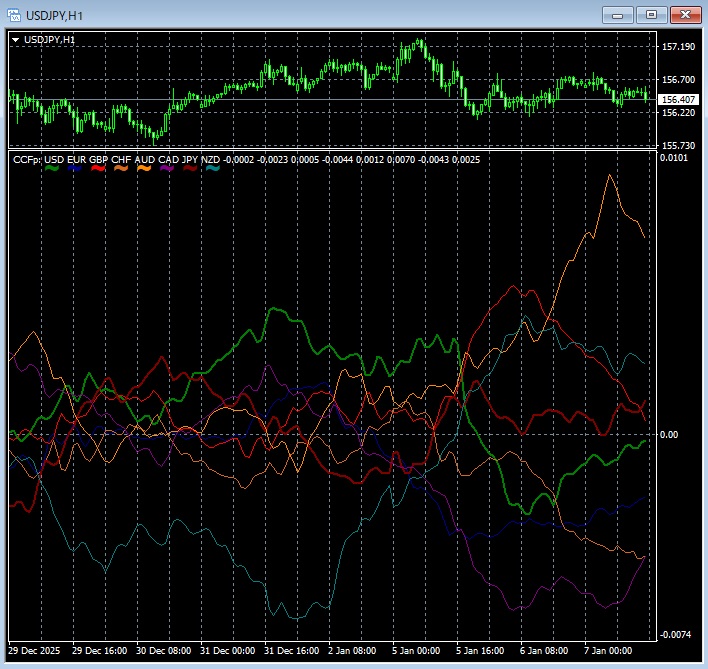Click the CCFp indicator label
The width and height of the screenshot is (708, 669).
pyautogui.click(x=26, y=159)
